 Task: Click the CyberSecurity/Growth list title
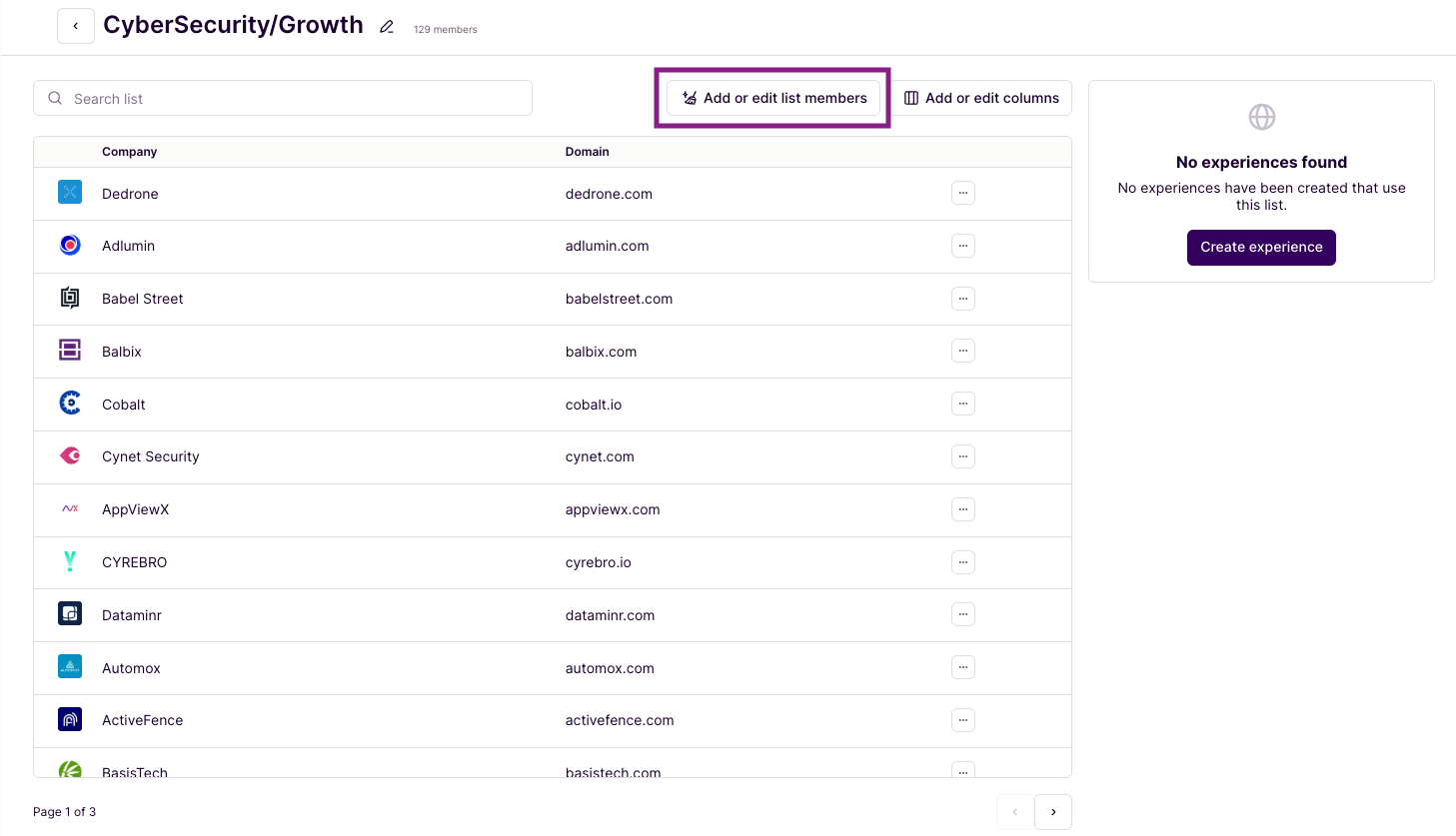click(233, 25)
